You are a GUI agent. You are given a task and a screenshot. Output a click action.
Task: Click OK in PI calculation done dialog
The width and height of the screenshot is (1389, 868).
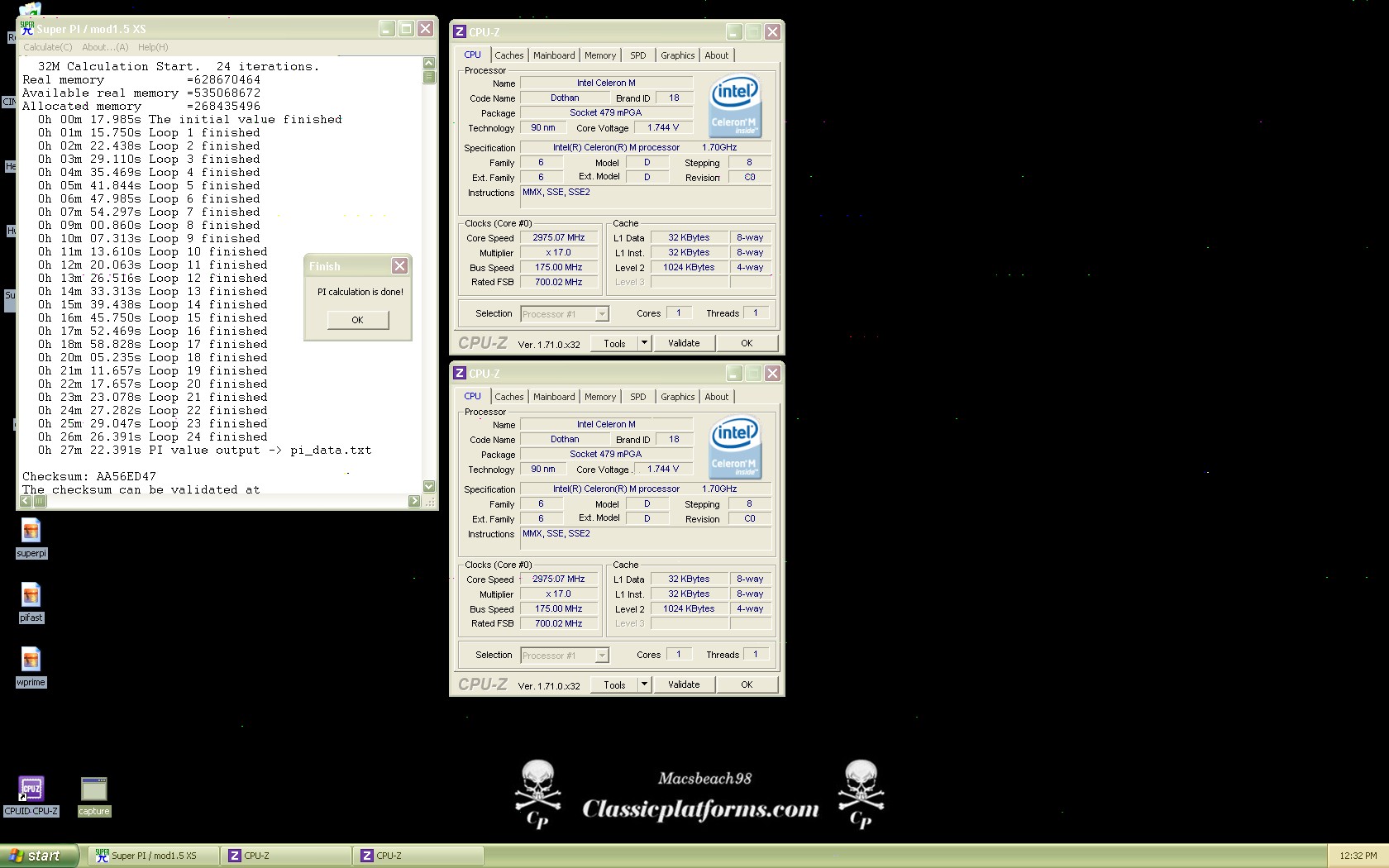pyautogui.click(x=357, y=320)
